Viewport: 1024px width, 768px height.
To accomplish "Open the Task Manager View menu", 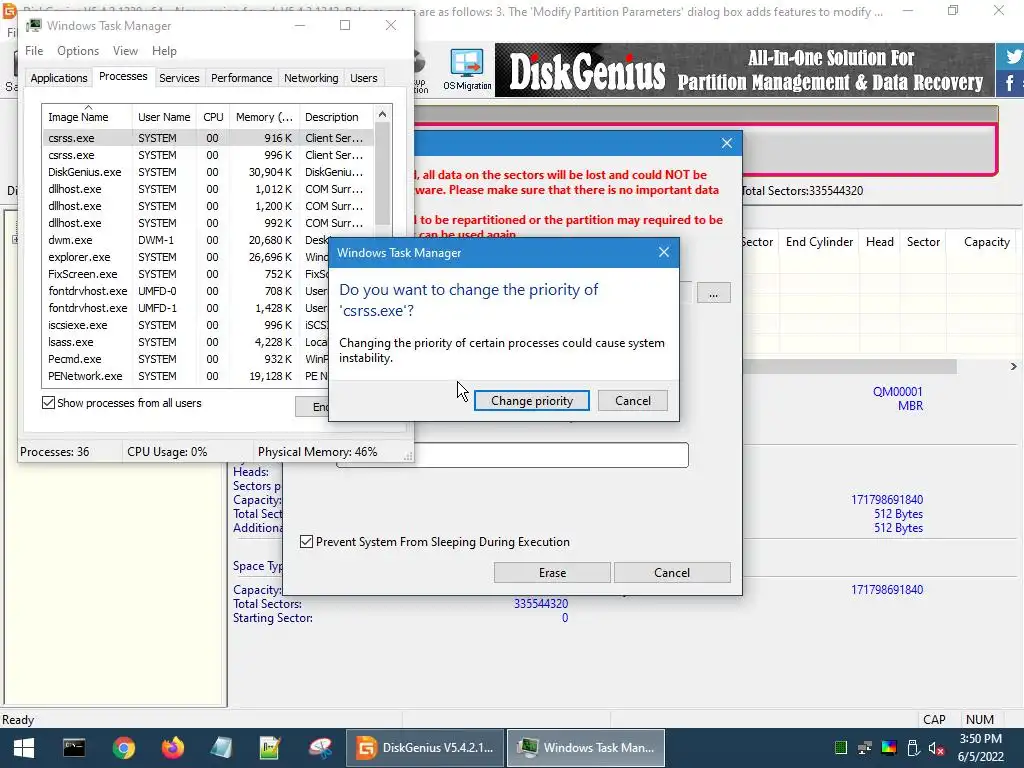I will point(125,51).
